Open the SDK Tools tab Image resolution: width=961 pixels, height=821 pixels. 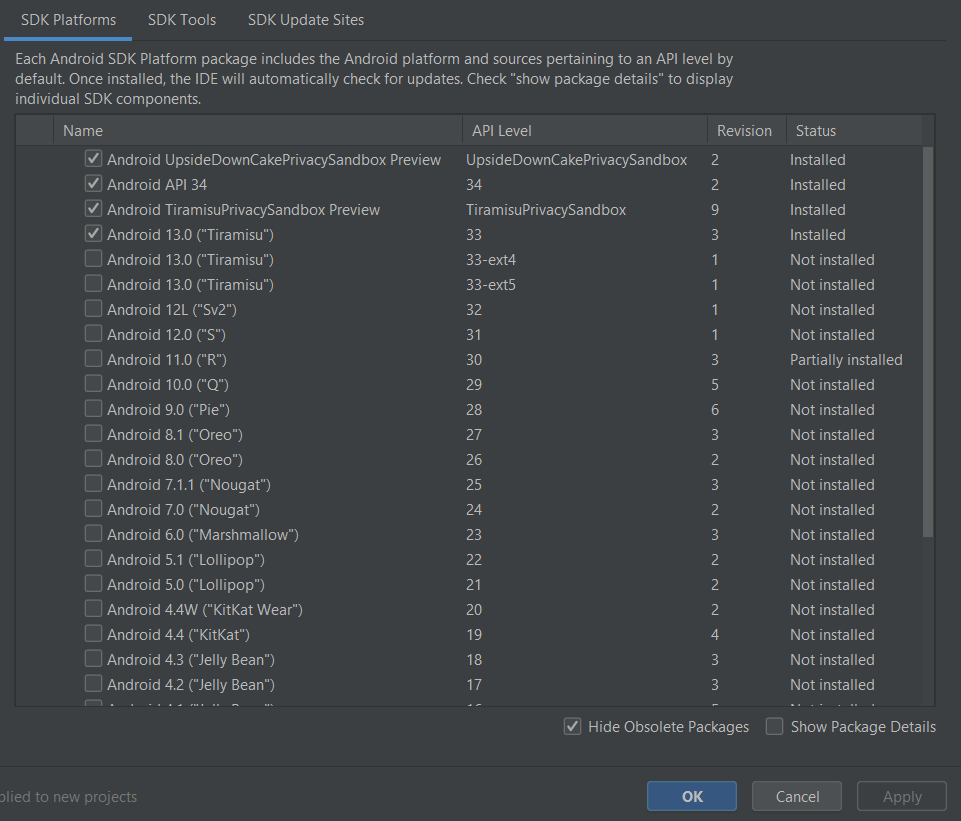[x=181, y=20]
